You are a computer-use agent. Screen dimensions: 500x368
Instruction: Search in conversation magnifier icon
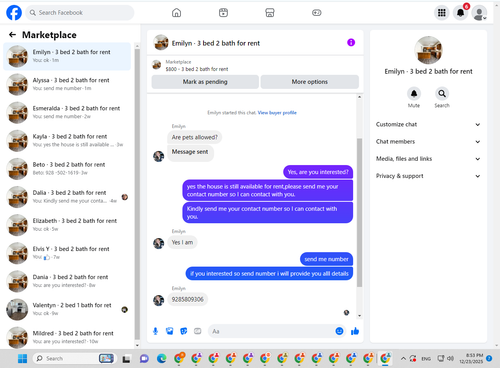(442, 94)
